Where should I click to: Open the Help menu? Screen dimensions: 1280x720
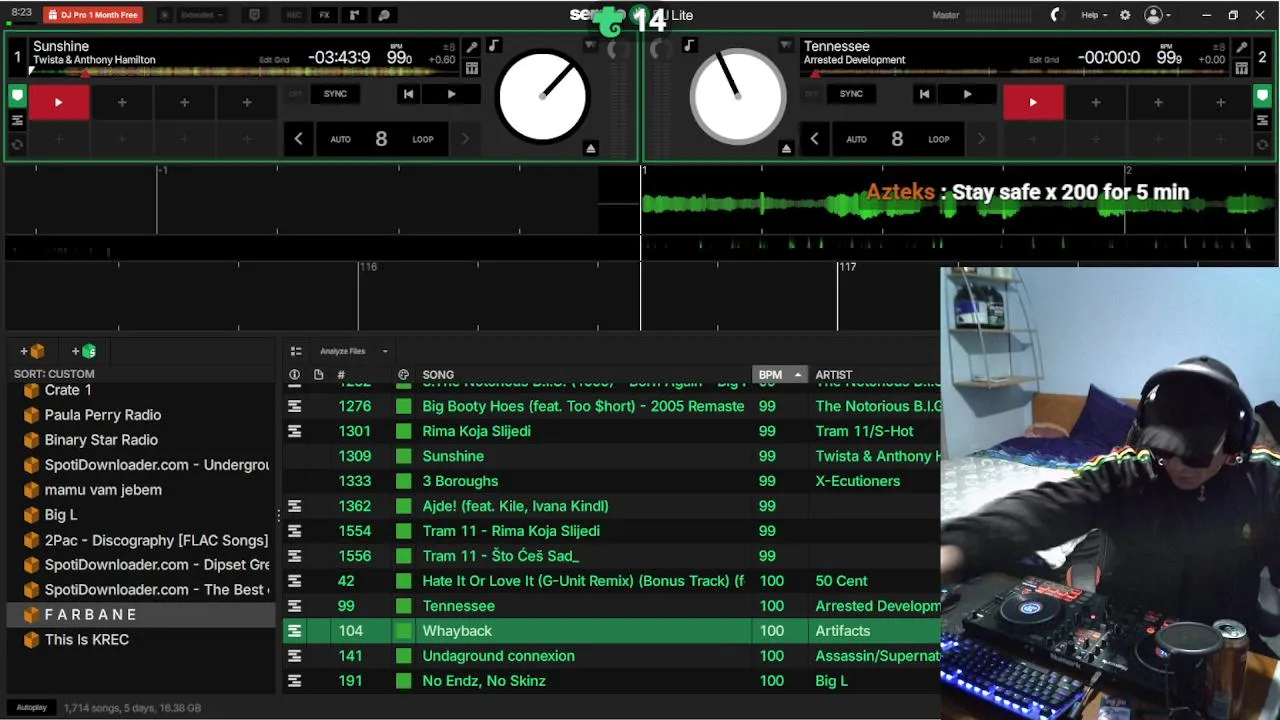(1094, 15)
